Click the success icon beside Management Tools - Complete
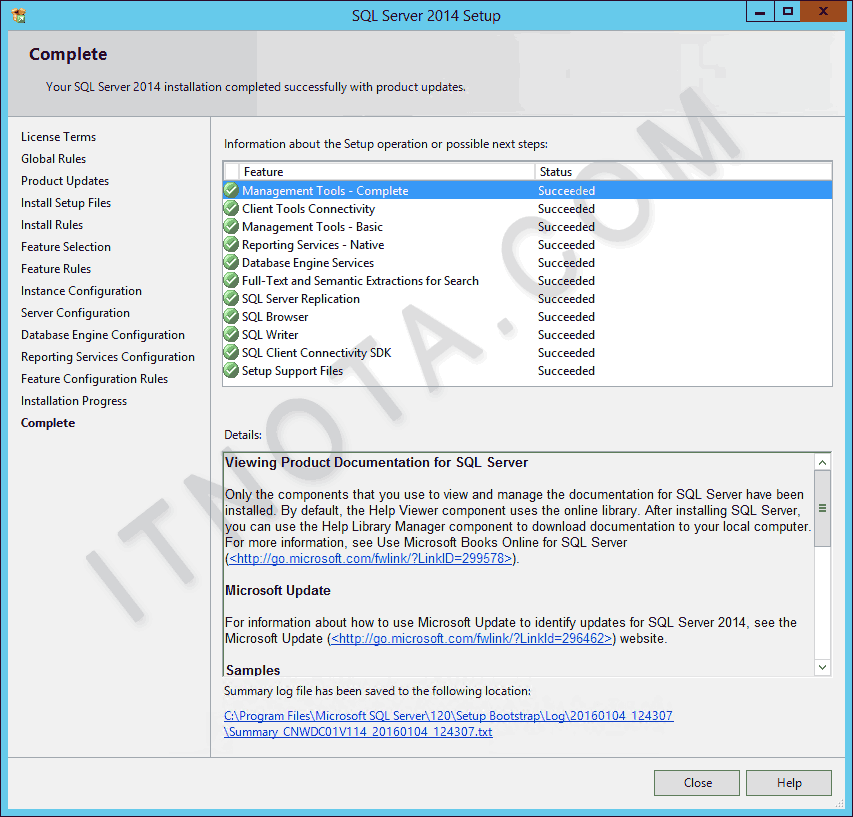Viewport: 853px width, 817px height. point(231,190)
